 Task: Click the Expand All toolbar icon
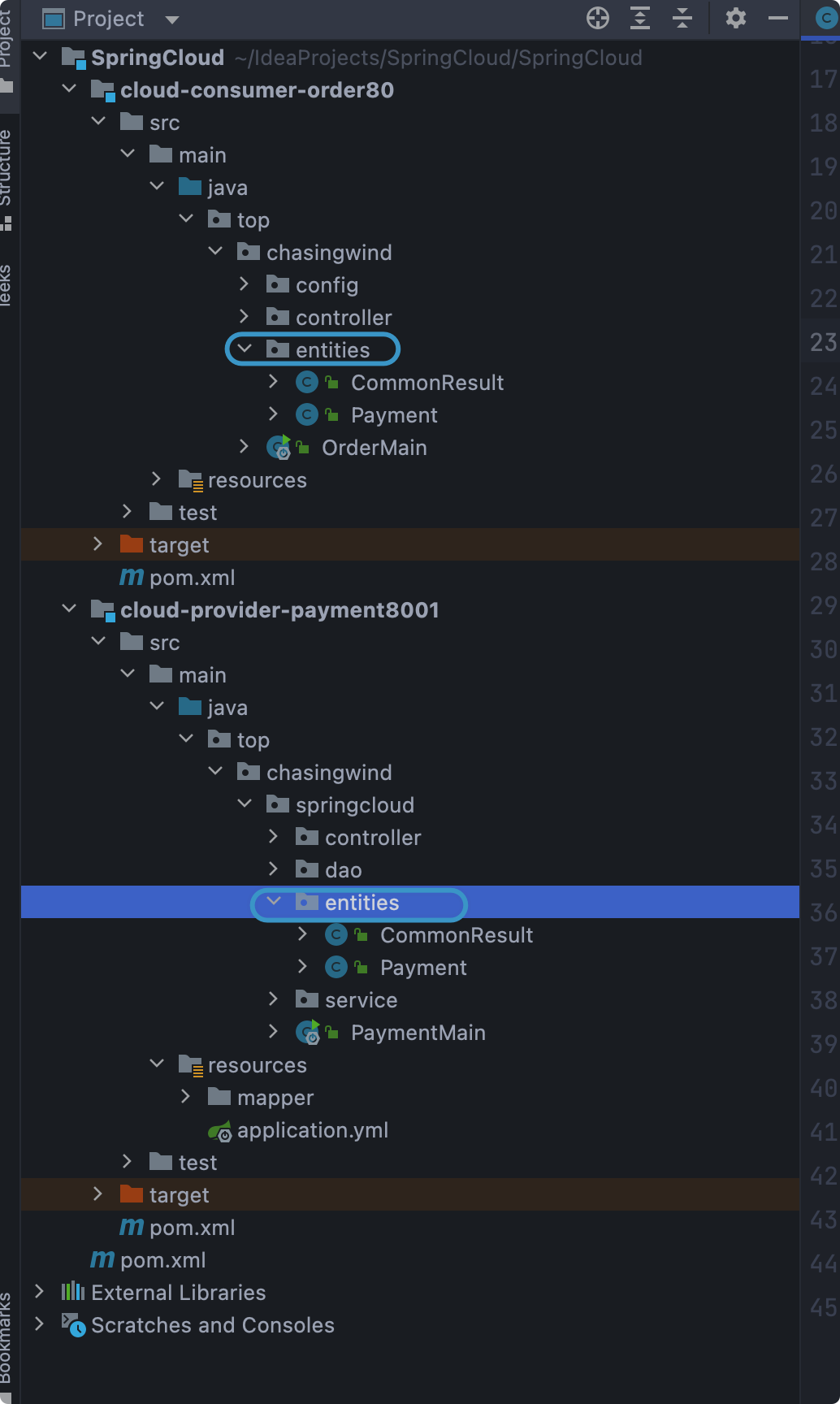[x=640, y=18]
